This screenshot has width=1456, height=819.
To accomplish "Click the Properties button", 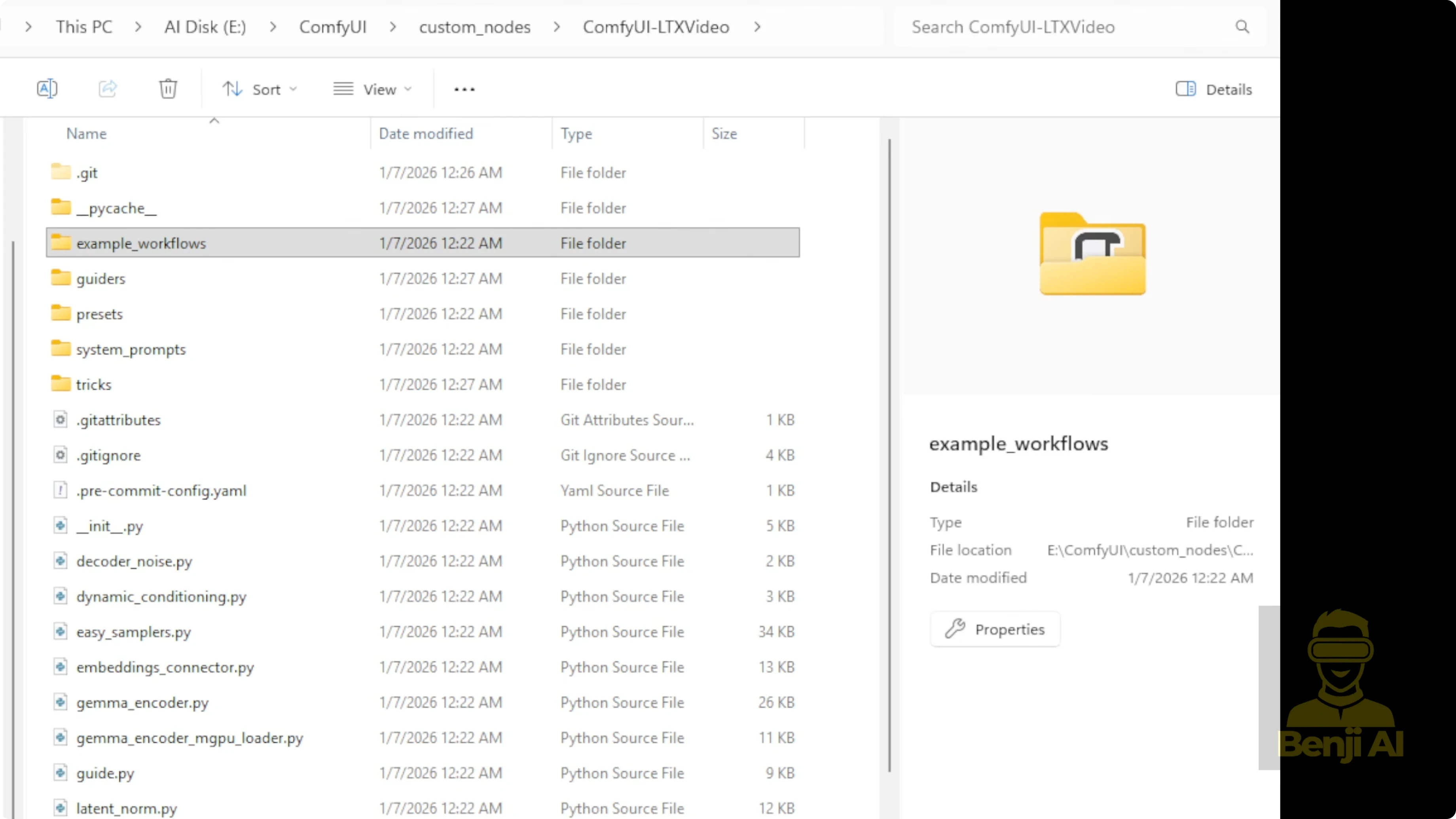I will click(995, 629).
